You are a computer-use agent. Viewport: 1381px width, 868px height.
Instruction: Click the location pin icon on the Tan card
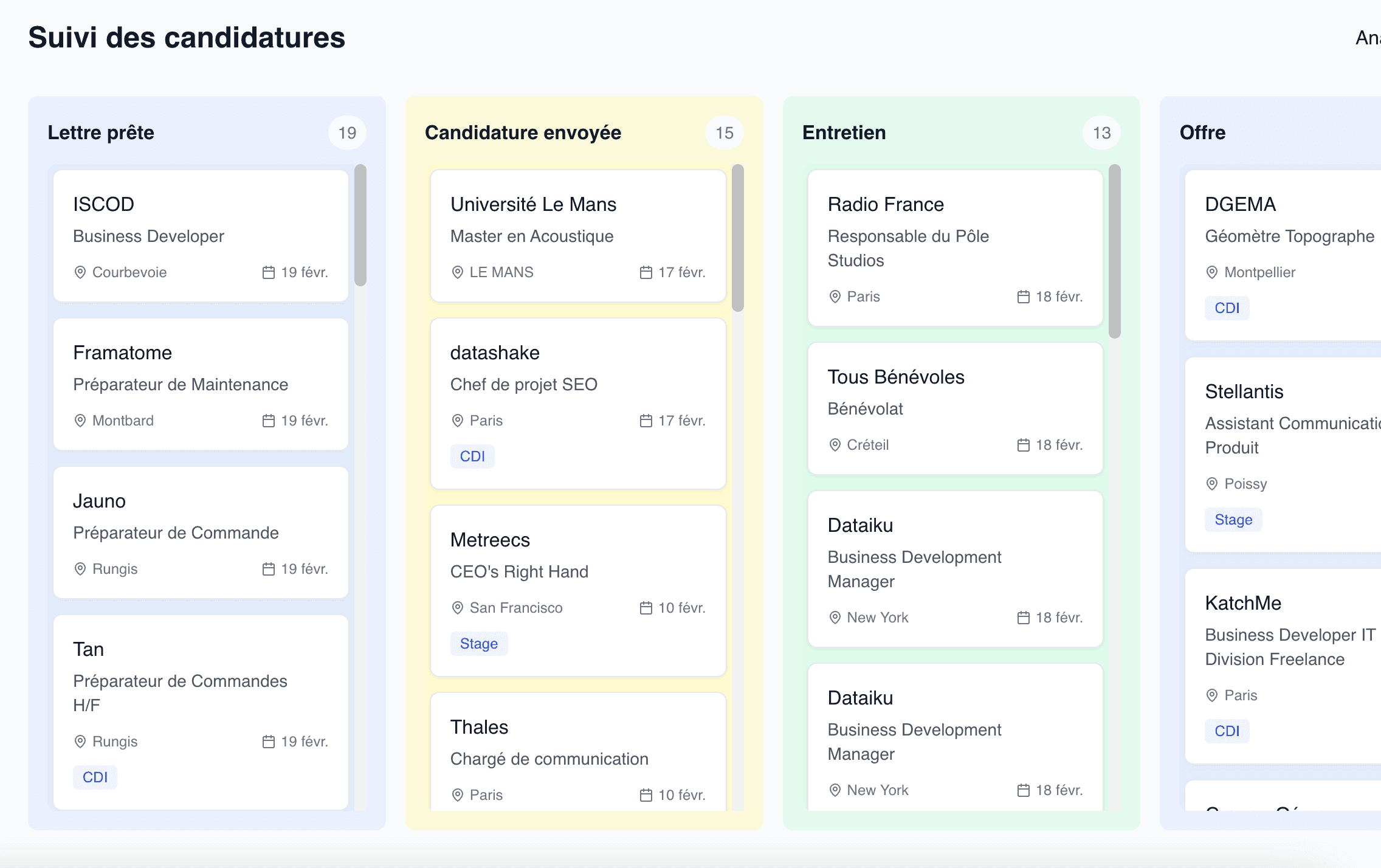coord(80,742)
